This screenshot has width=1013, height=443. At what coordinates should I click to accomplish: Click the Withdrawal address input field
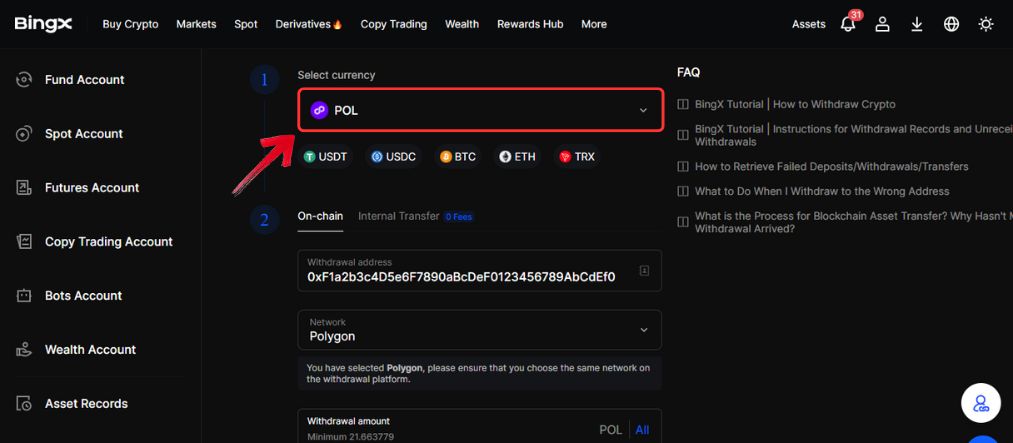click(x=479, y=271)
